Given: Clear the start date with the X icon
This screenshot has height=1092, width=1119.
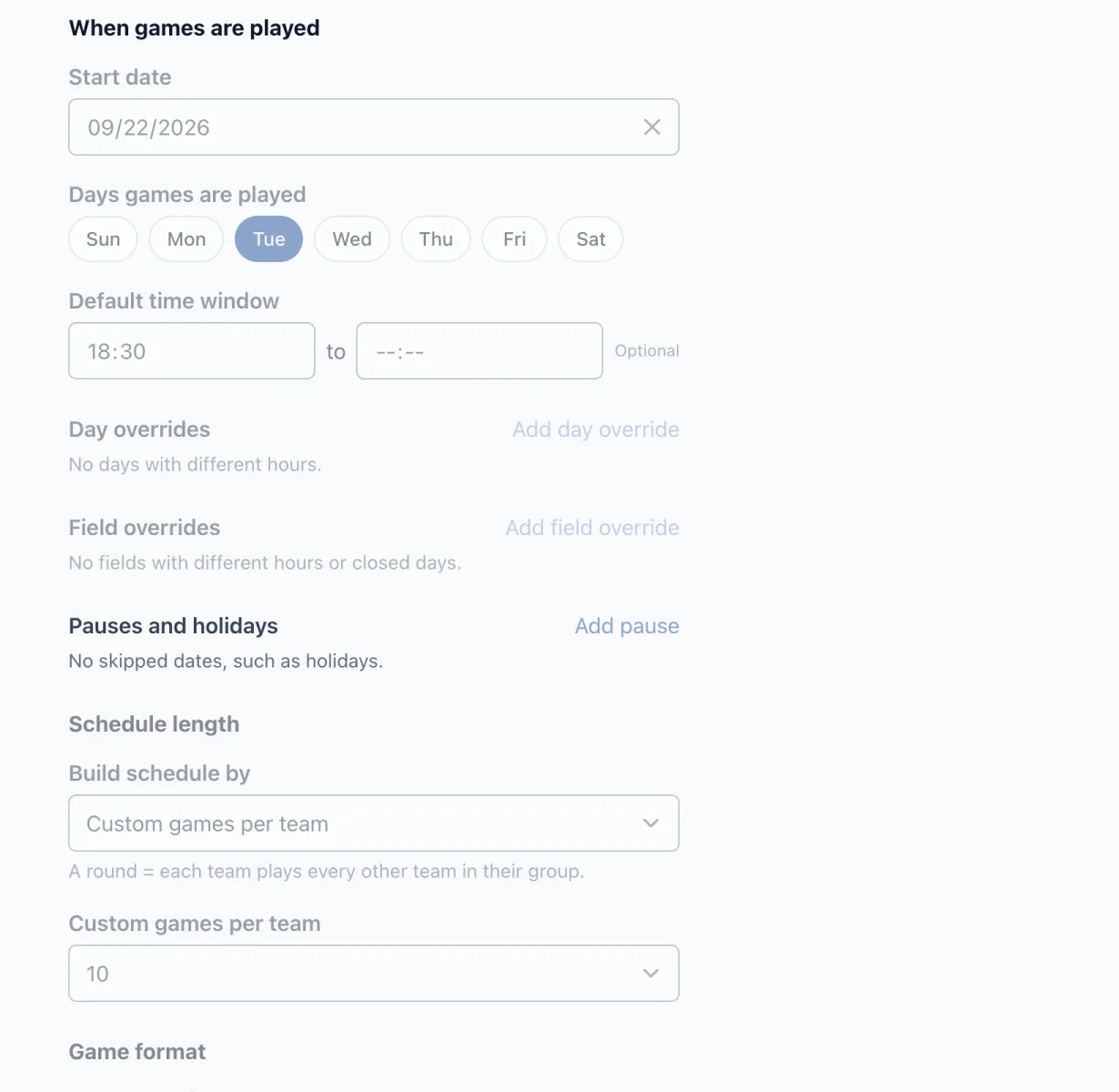Looking at the screenshot, I should point(651,127).
